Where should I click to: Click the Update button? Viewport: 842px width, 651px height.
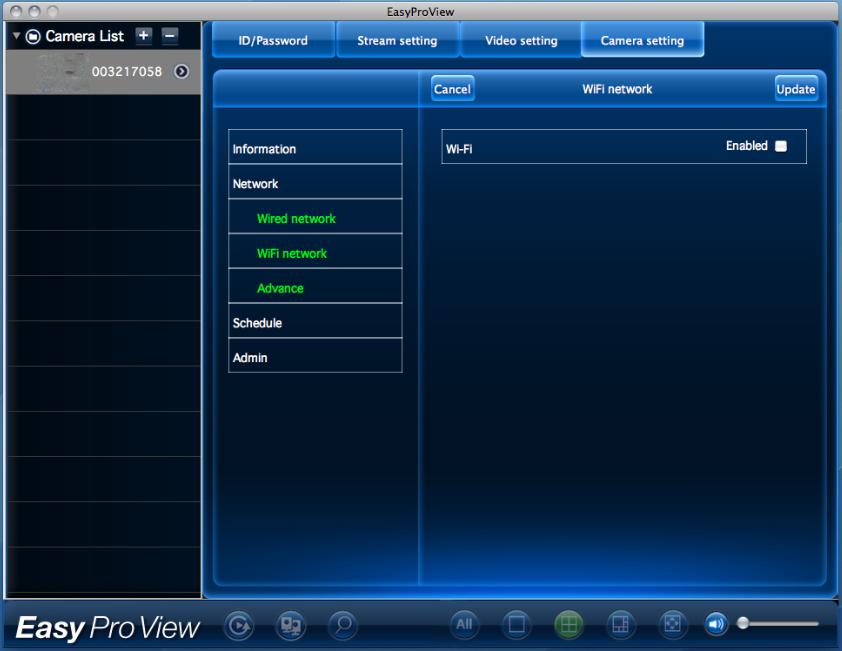click(x=796, y=89)
